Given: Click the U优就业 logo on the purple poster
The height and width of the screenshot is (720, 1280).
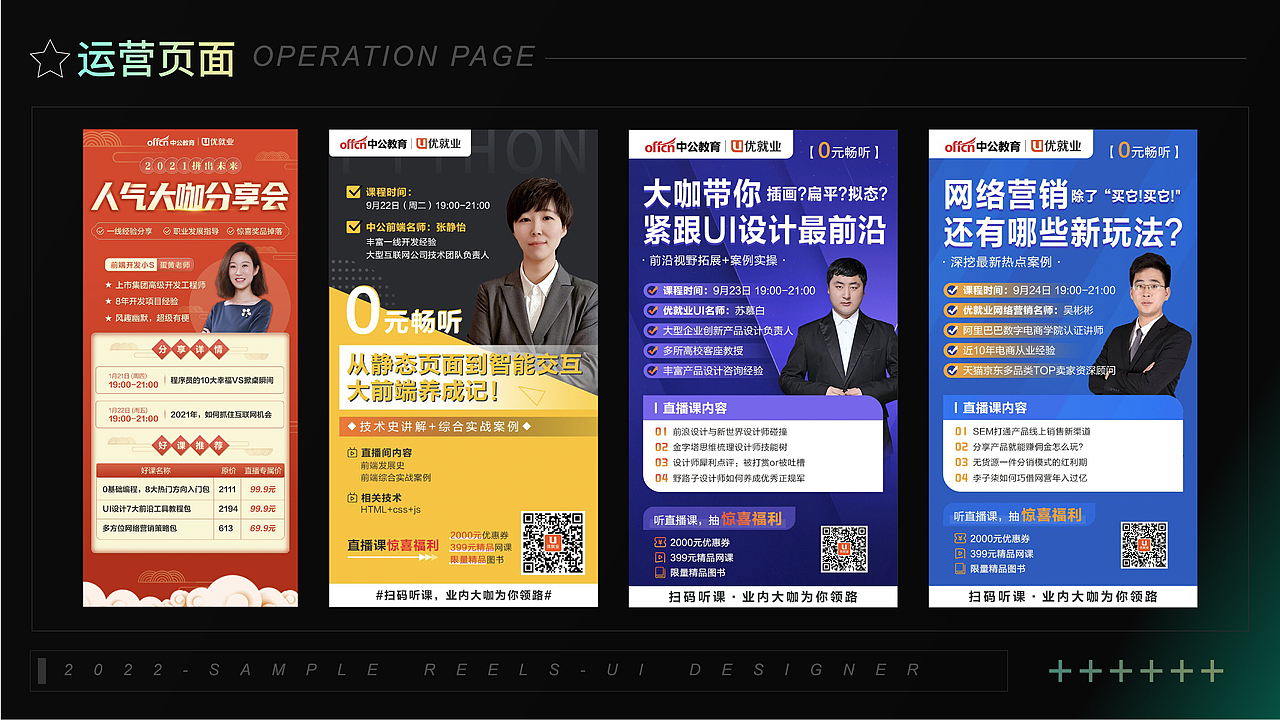Looking at the screenshot, I should pos(755,146).
